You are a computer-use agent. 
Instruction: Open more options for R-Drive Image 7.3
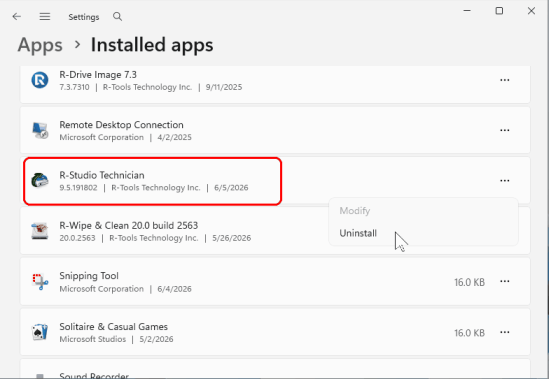[x=505, y=80]
